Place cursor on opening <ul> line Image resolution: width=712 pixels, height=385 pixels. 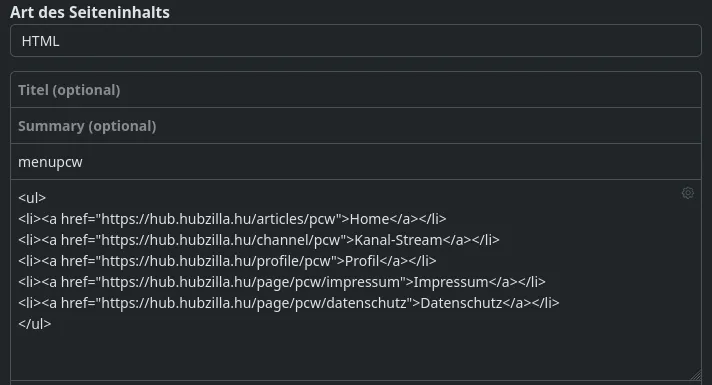[32, 198]
